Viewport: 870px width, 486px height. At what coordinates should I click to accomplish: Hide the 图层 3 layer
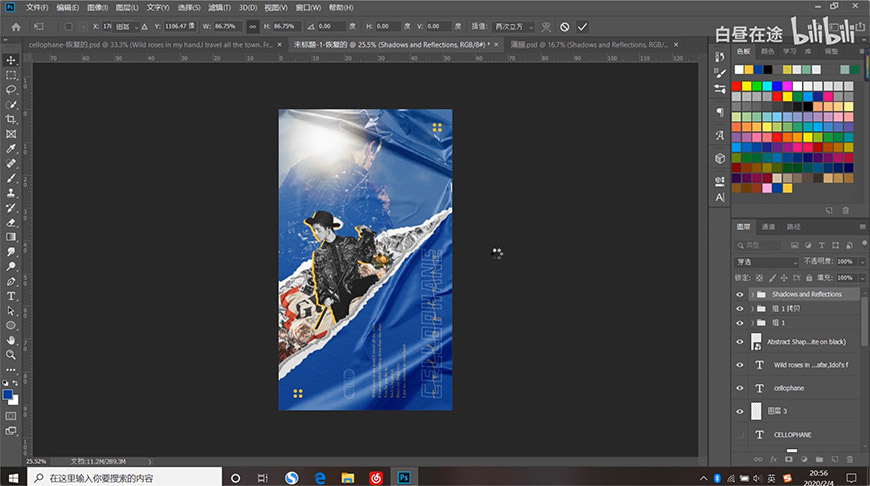pos(740,411)
